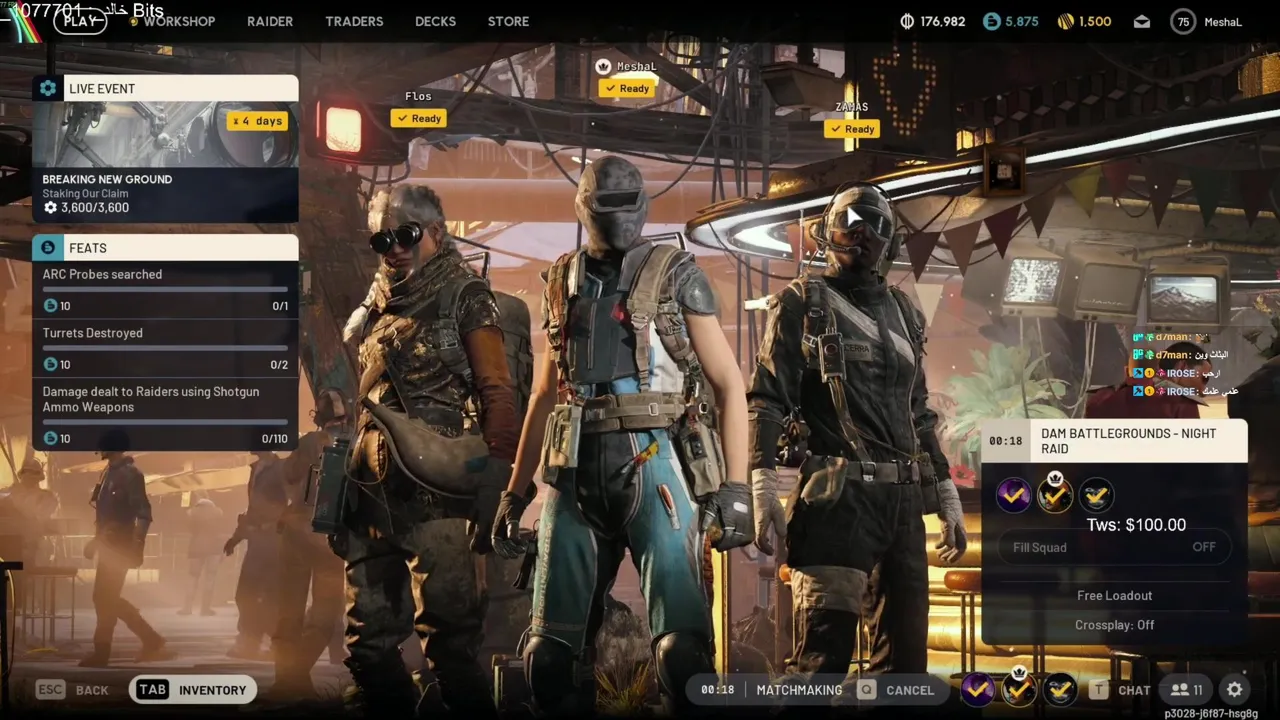1280x720 pixels.
Task: Click the Shotgun damage feat progress bar
Action: [x=165, y=422]
